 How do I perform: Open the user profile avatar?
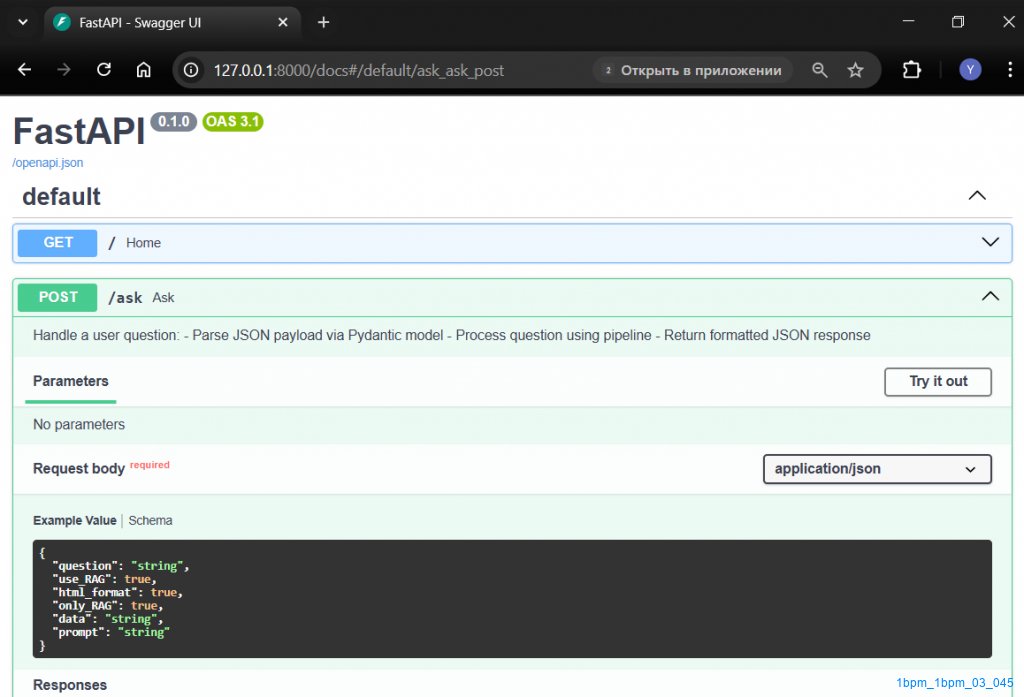(970, 70)
